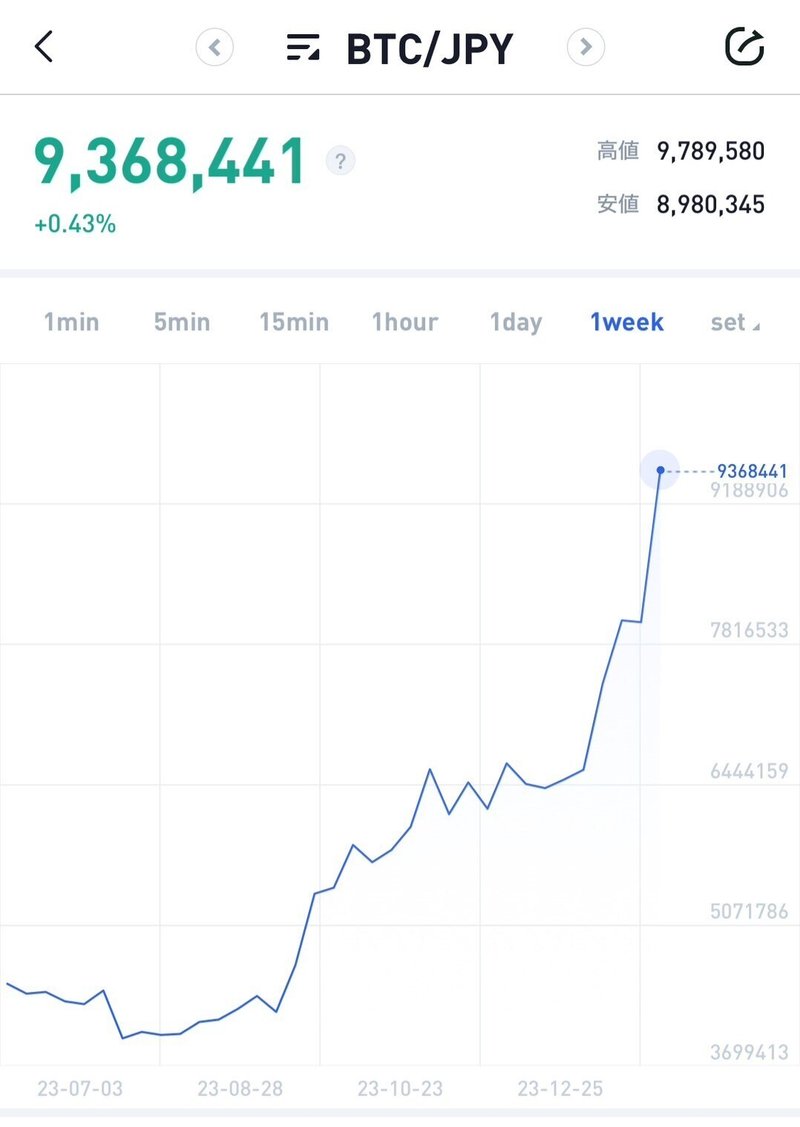800x1127 pixels.
Task: Tap the back arrow icon
Action: coord(44,47)
